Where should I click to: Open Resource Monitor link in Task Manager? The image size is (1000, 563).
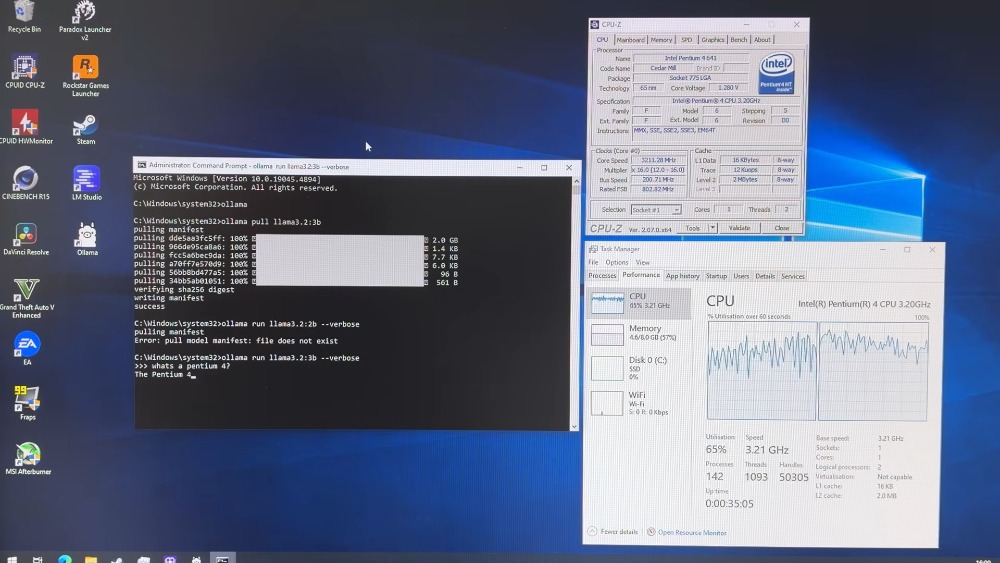686,532
